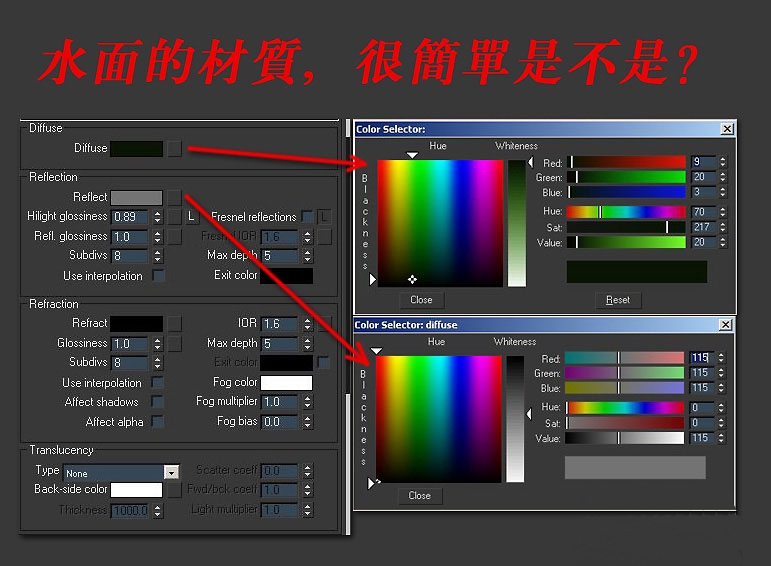Click the Back-side color map button
This screenshot has height=566, width=771.
click(174, 490)
